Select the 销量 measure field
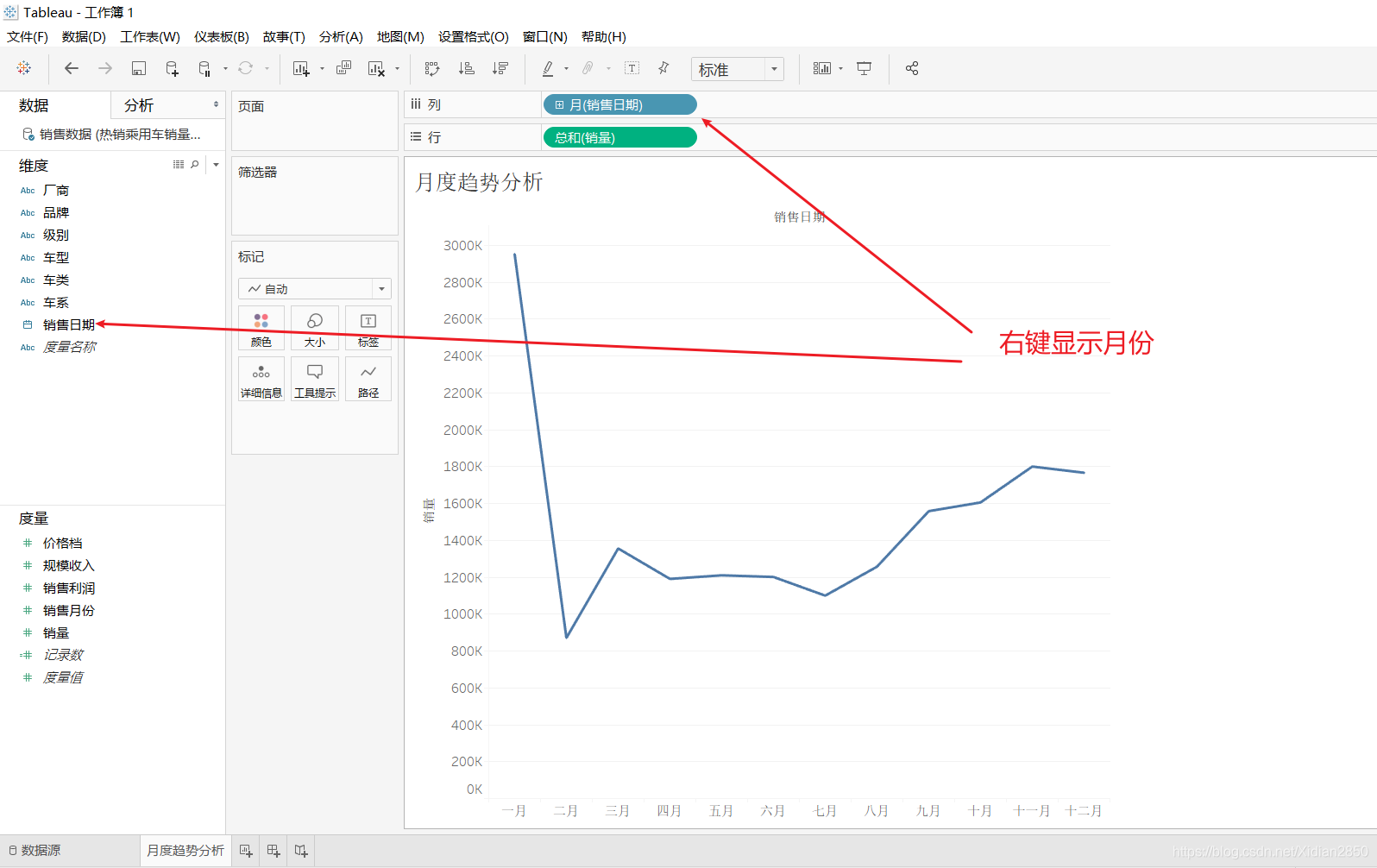This screenshot has width=1377, height=868. [56, 632]
